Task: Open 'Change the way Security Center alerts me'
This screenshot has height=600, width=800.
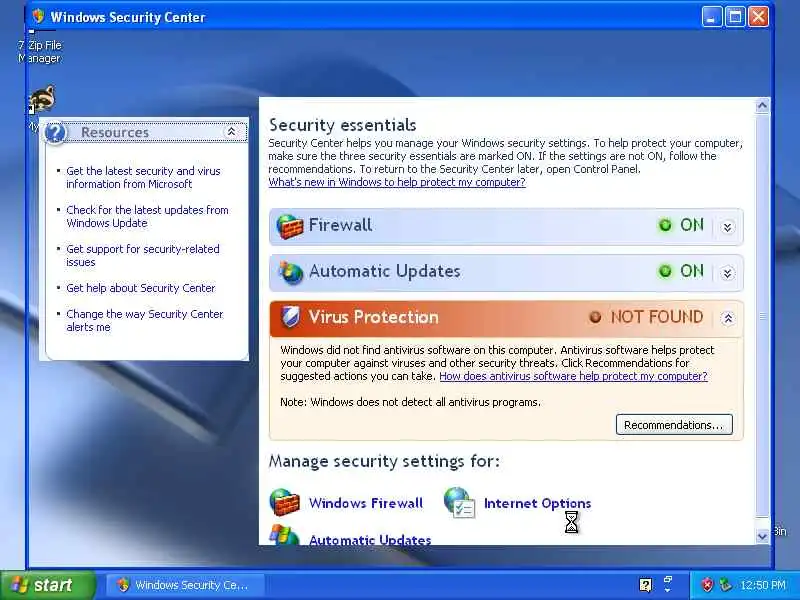Action: click(145, 320)
